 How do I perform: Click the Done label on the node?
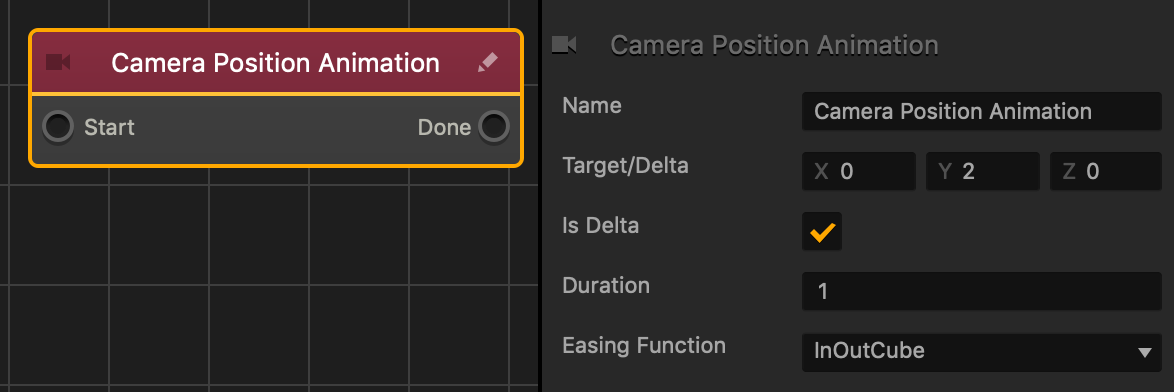tap(444, 127)
